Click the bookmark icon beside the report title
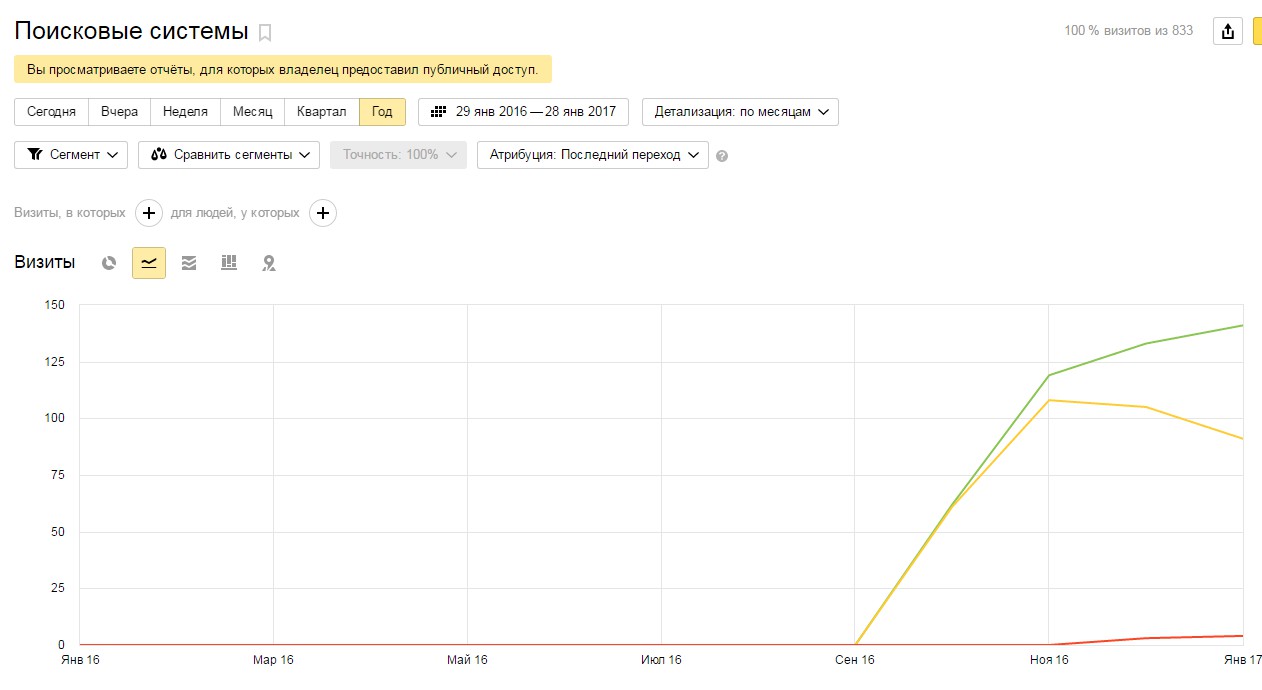Screen dimensions: 1262x690 pyautogui.click(x=265, y=33)
